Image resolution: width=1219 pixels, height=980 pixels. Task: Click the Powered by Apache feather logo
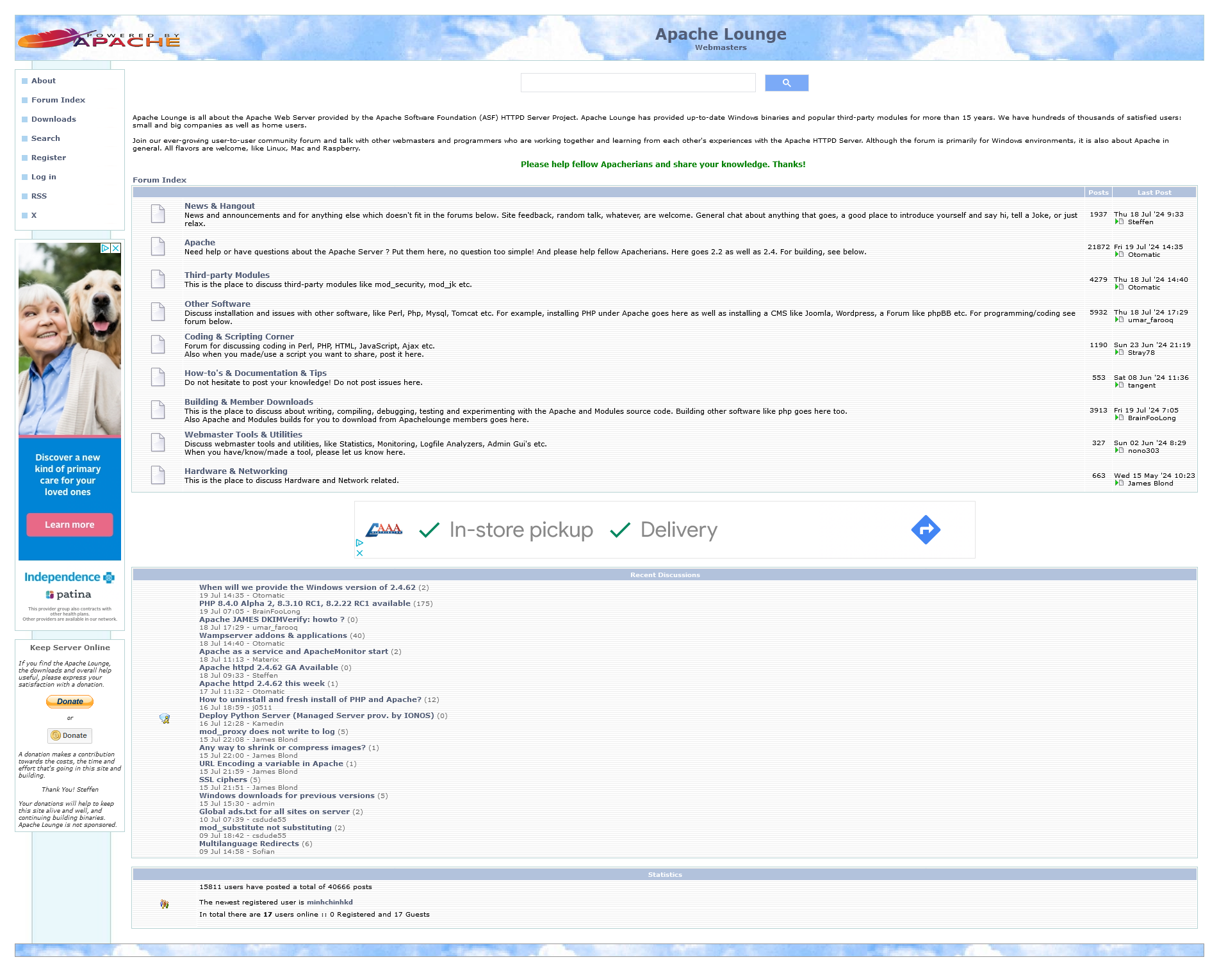pos(99,38)
